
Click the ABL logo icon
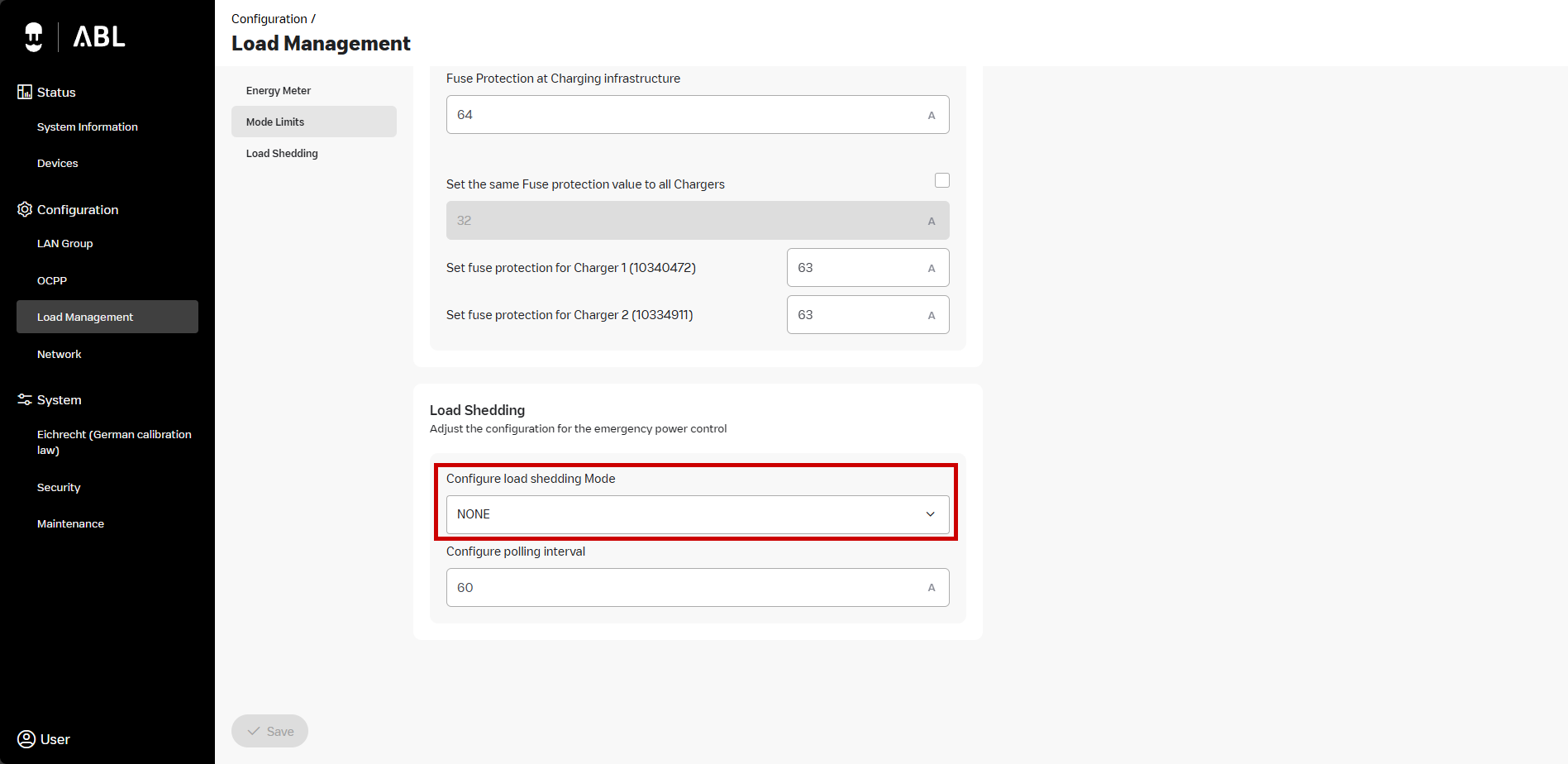pyautogui.click(x=34, y=37)
